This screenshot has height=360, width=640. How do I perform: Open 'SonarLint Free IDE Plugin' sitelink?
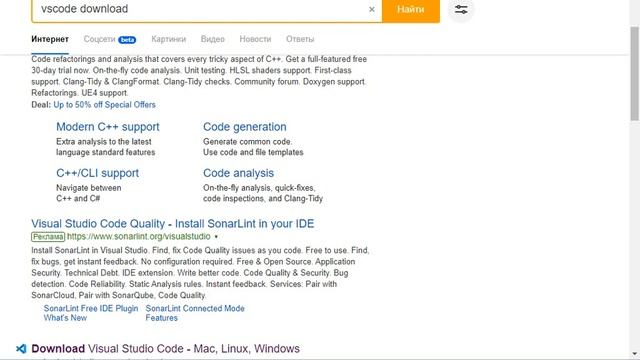coord(91,309)
